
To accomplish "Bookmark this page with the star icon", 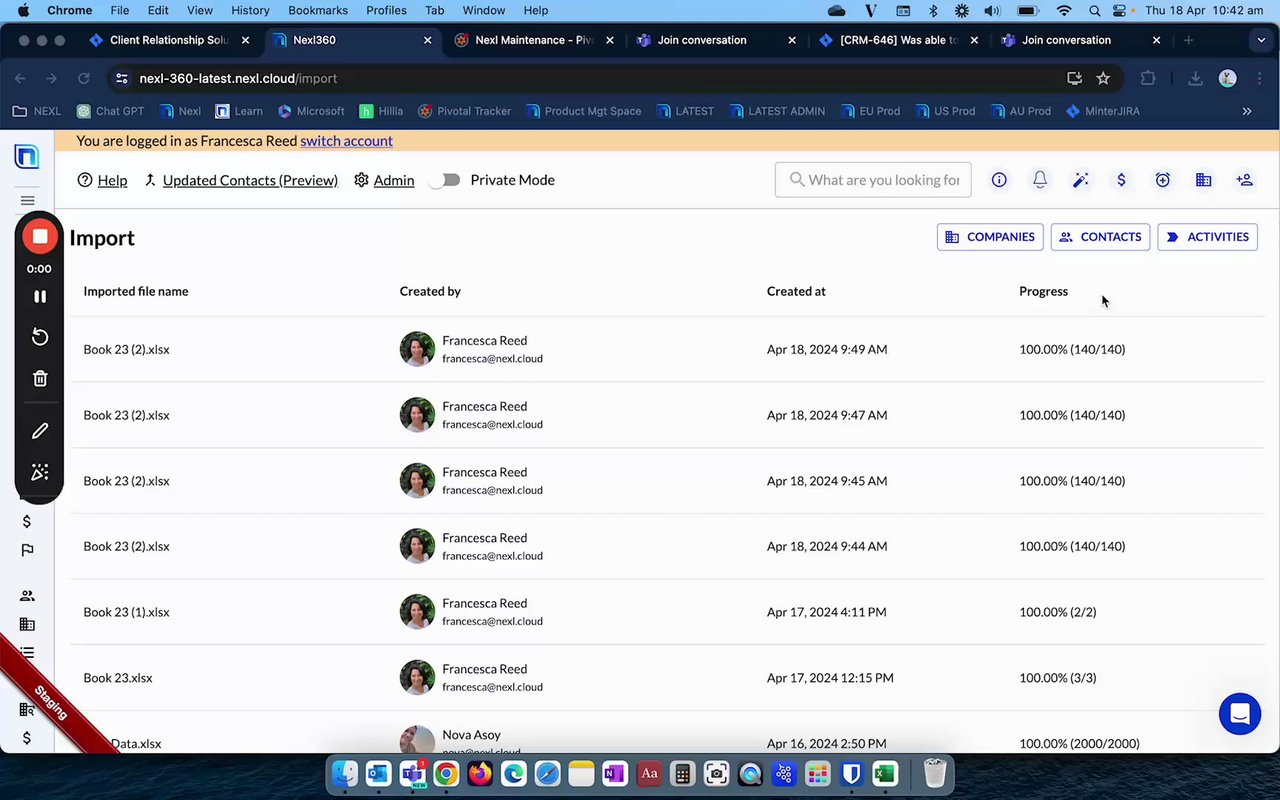I will click(1103, 78).
